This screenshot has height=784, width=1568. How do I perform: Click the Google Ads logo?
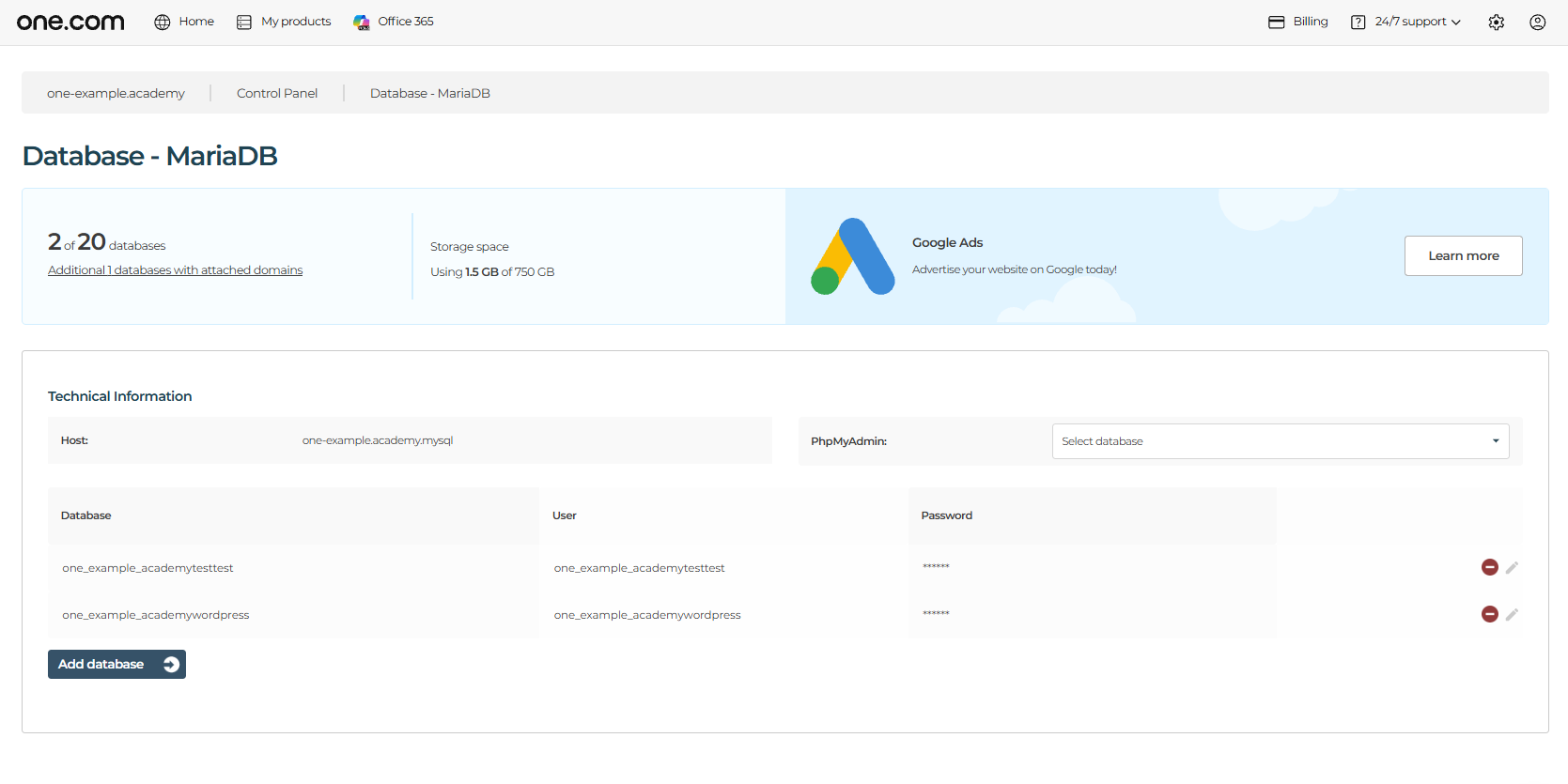(x=853, y=256)
